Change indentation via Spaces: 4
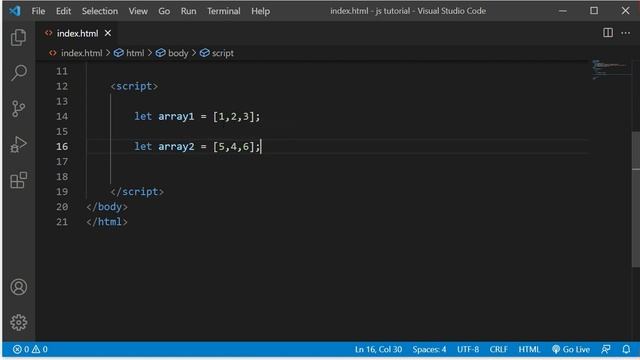Image resolution: width=640 pixels, height=360 pixels. tap(429, 349)
